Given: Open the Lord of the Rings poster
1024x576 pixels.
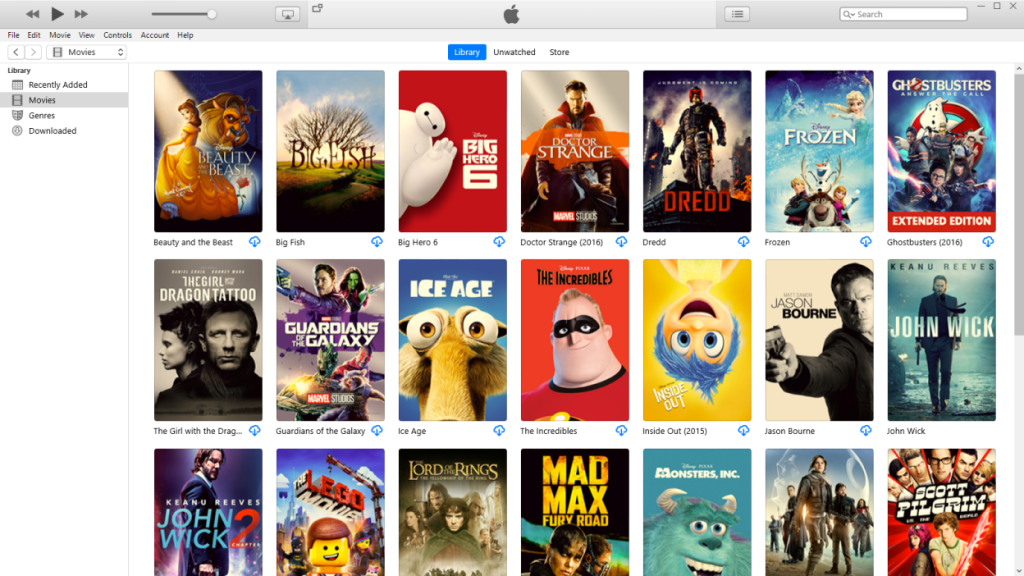Looking at the screenshot, I should 453,512.
